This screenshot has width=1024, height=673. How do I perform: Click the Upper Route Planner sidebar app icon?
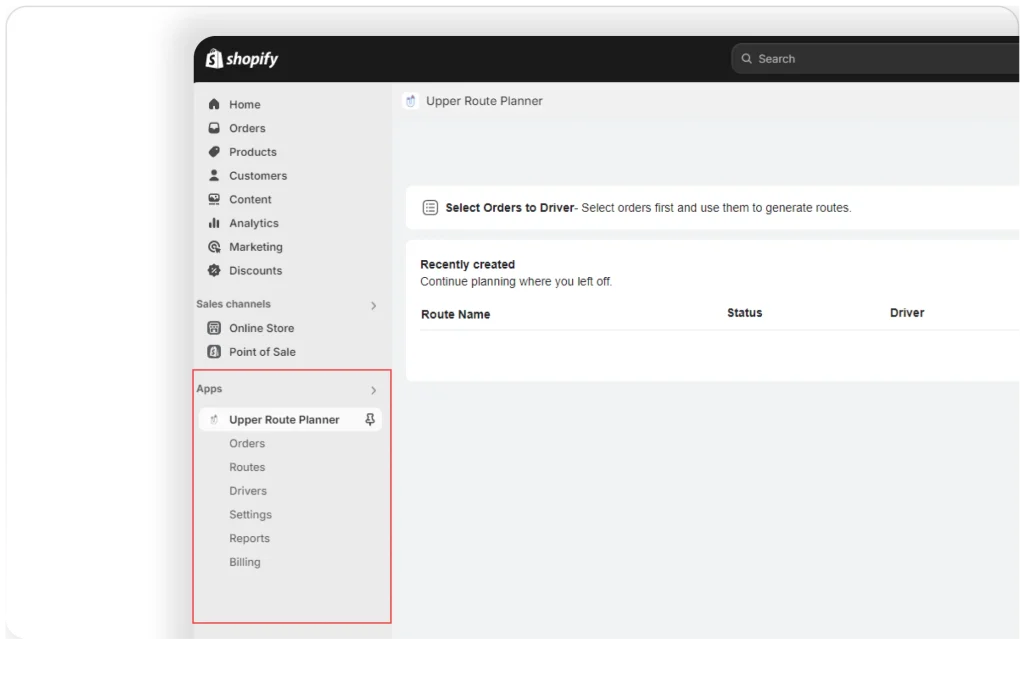coord(214,420)
